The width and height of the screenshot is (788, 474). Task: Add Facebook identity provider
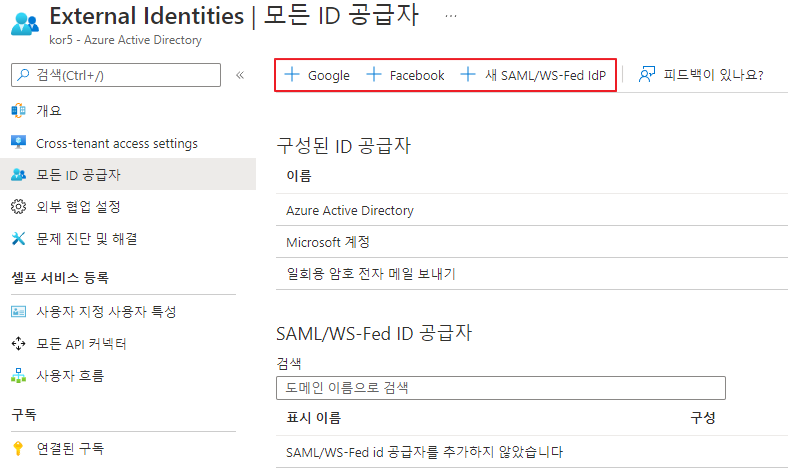coord(406,75)
